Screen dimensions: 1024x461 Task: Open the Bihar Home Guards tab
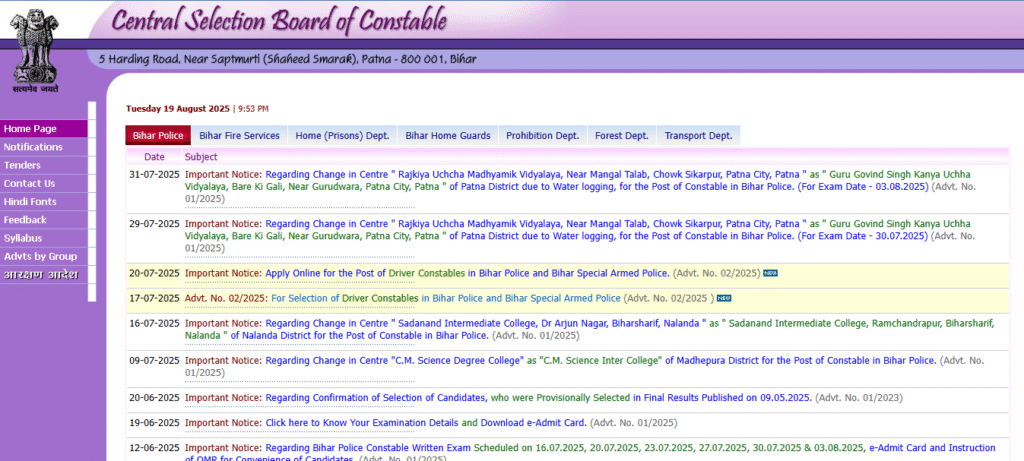click(x=448, y=136)
